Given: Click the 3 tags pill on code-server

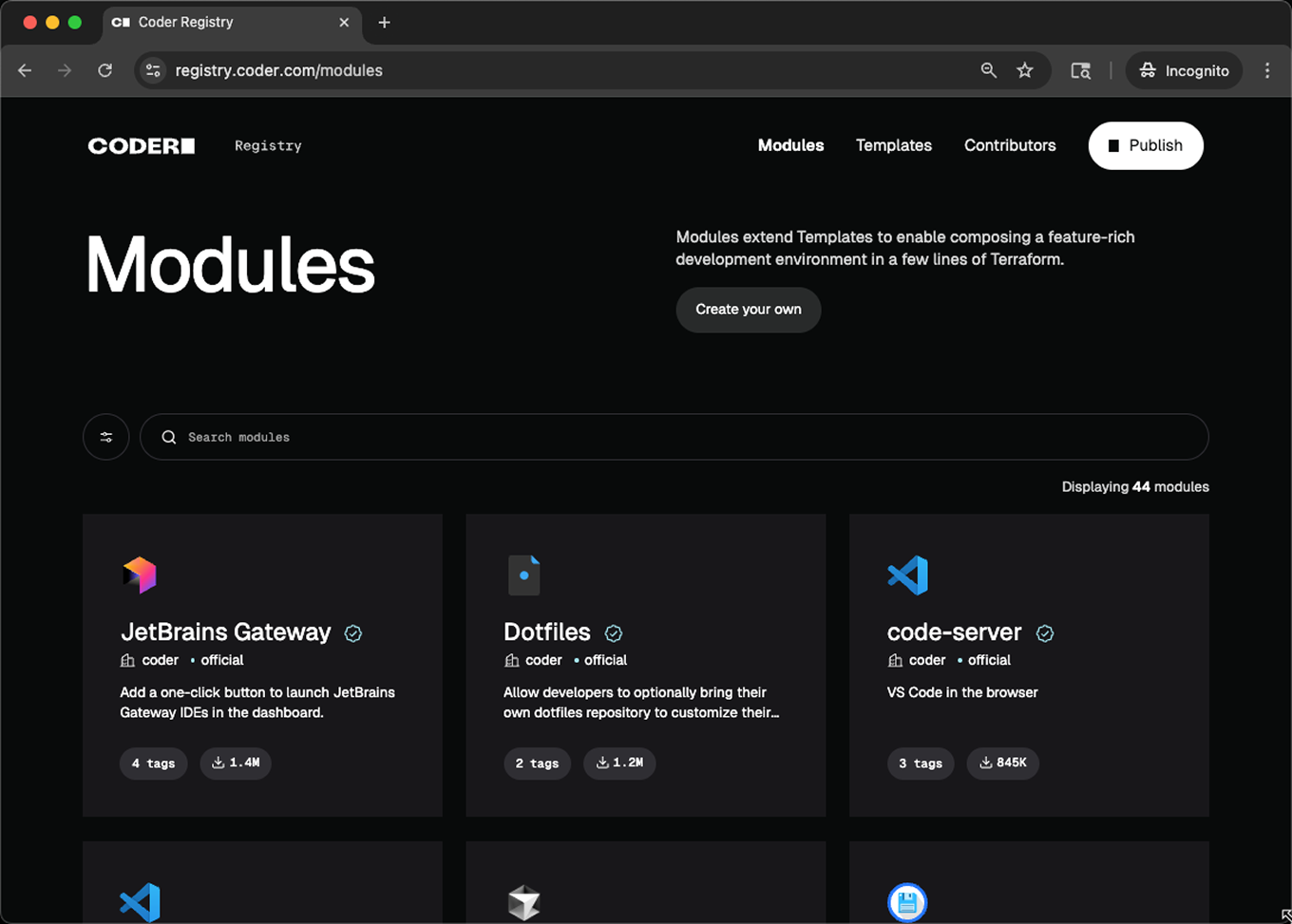Looking at the screenshot, I should point(921,764).
